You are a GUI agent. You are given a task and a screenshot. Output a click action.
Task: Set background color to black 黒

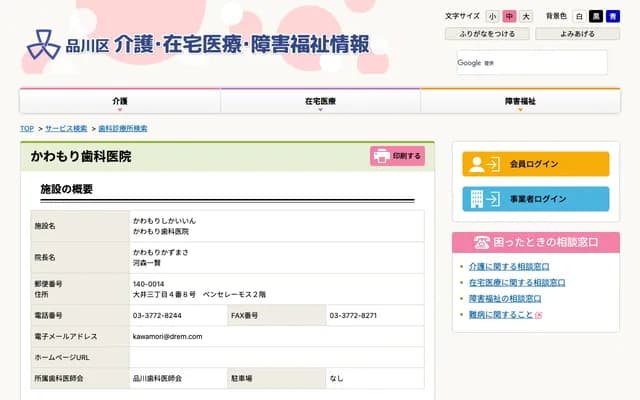(x=596, y=17)
